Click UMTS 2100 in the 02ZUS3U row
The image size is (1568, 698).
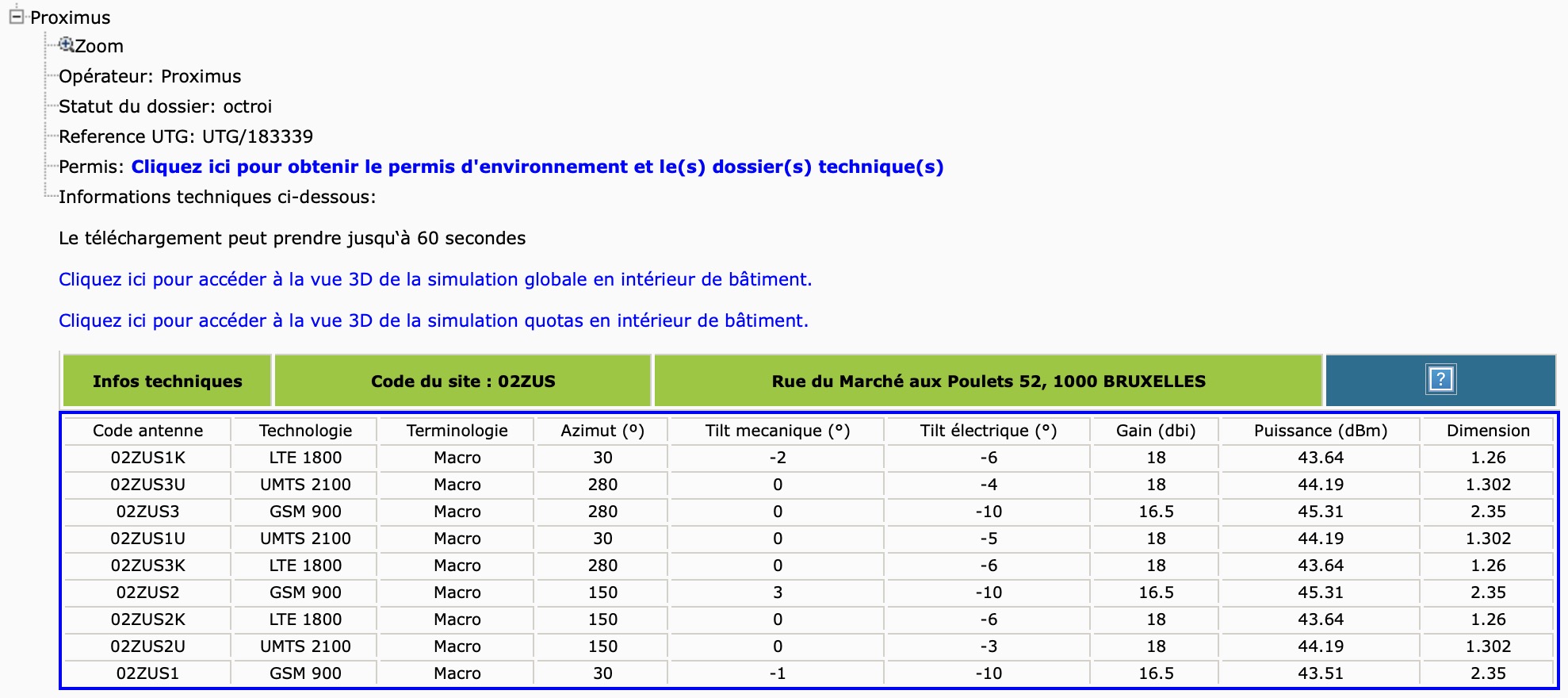point(305,485)
